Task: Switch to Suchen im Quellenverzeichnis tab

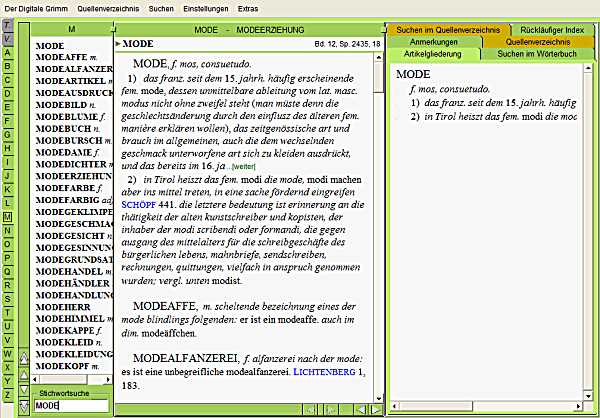Action: [448, 30]
